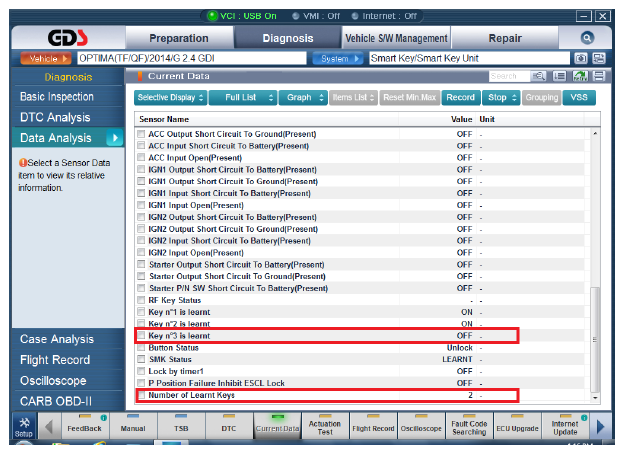Click the right arrow in bottom toolbar
Viewport: 624px width, 454px height.
point(601,427)
